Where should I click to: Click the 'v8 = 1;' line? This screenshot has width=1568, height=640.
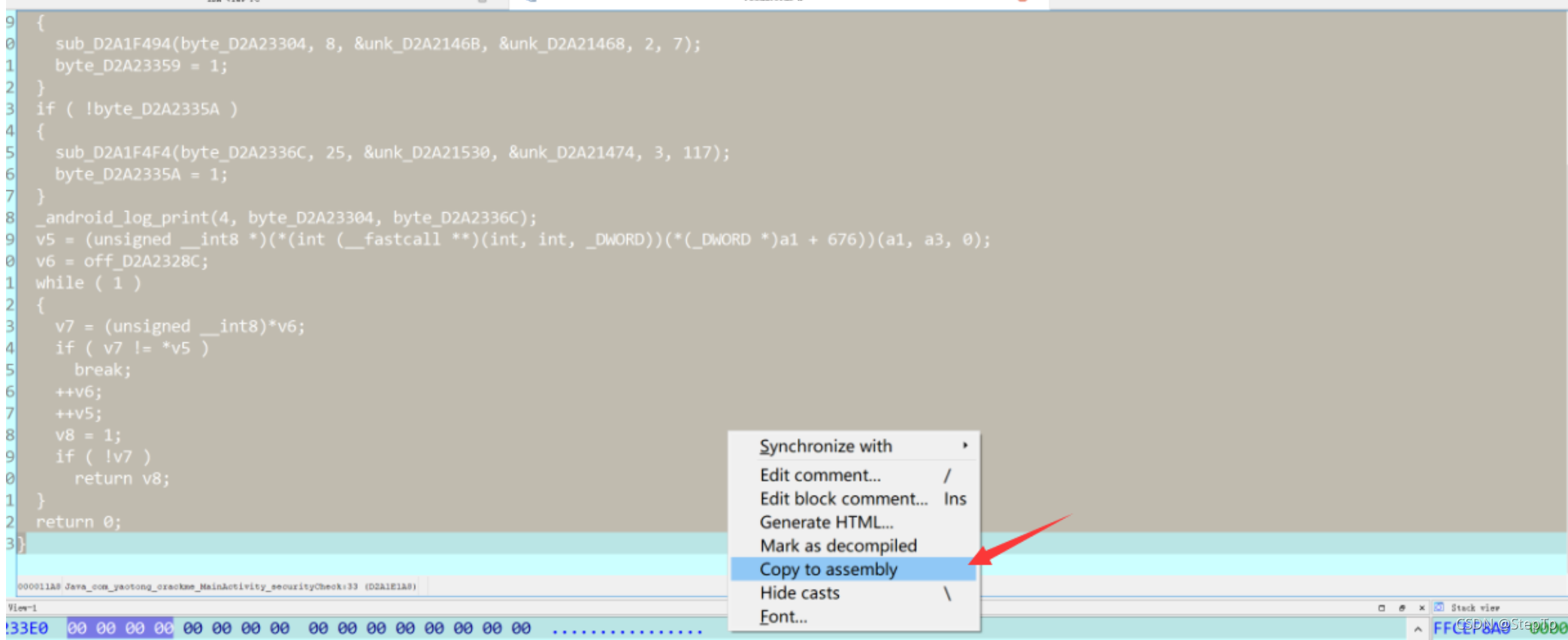point(88,435)
